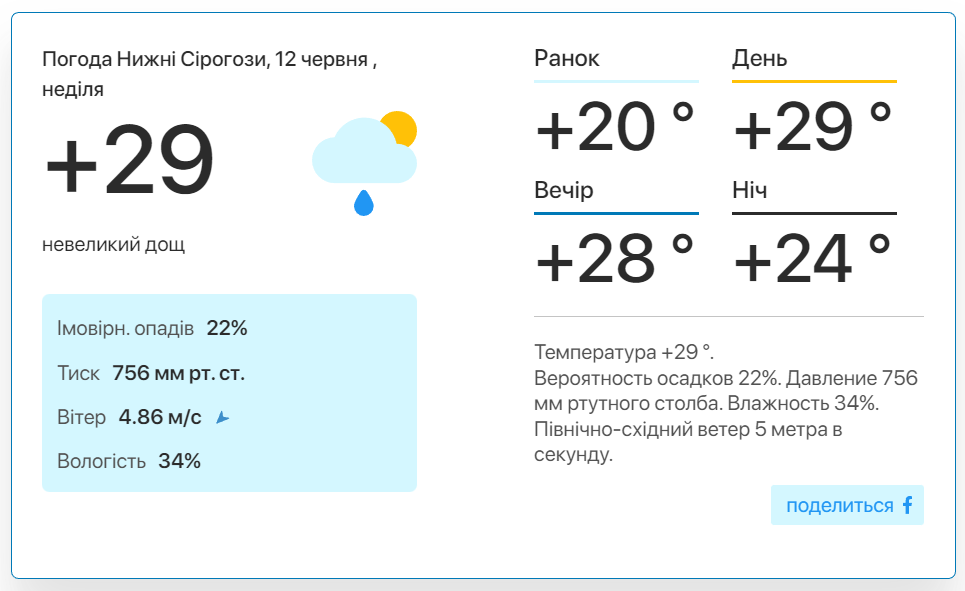Image resolution: width=965 pixels, height=591 pixels.
Task: Click the yellow sun behind the cloud
Action: [401, 127]
